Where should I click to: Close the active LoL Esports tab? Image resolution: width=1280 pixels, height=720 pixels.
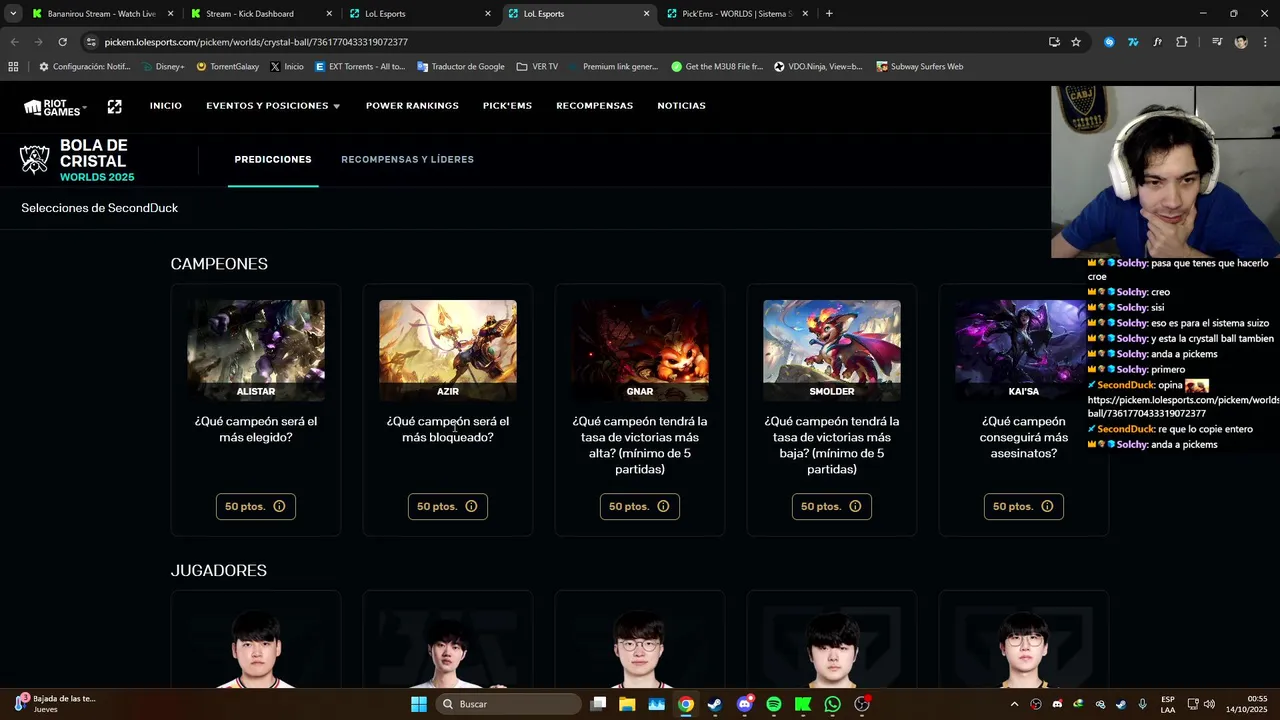(646, 14)
